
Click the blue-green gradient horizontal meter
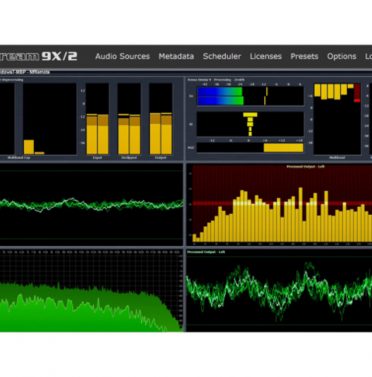pyautogui.click(x=220, y=96)
